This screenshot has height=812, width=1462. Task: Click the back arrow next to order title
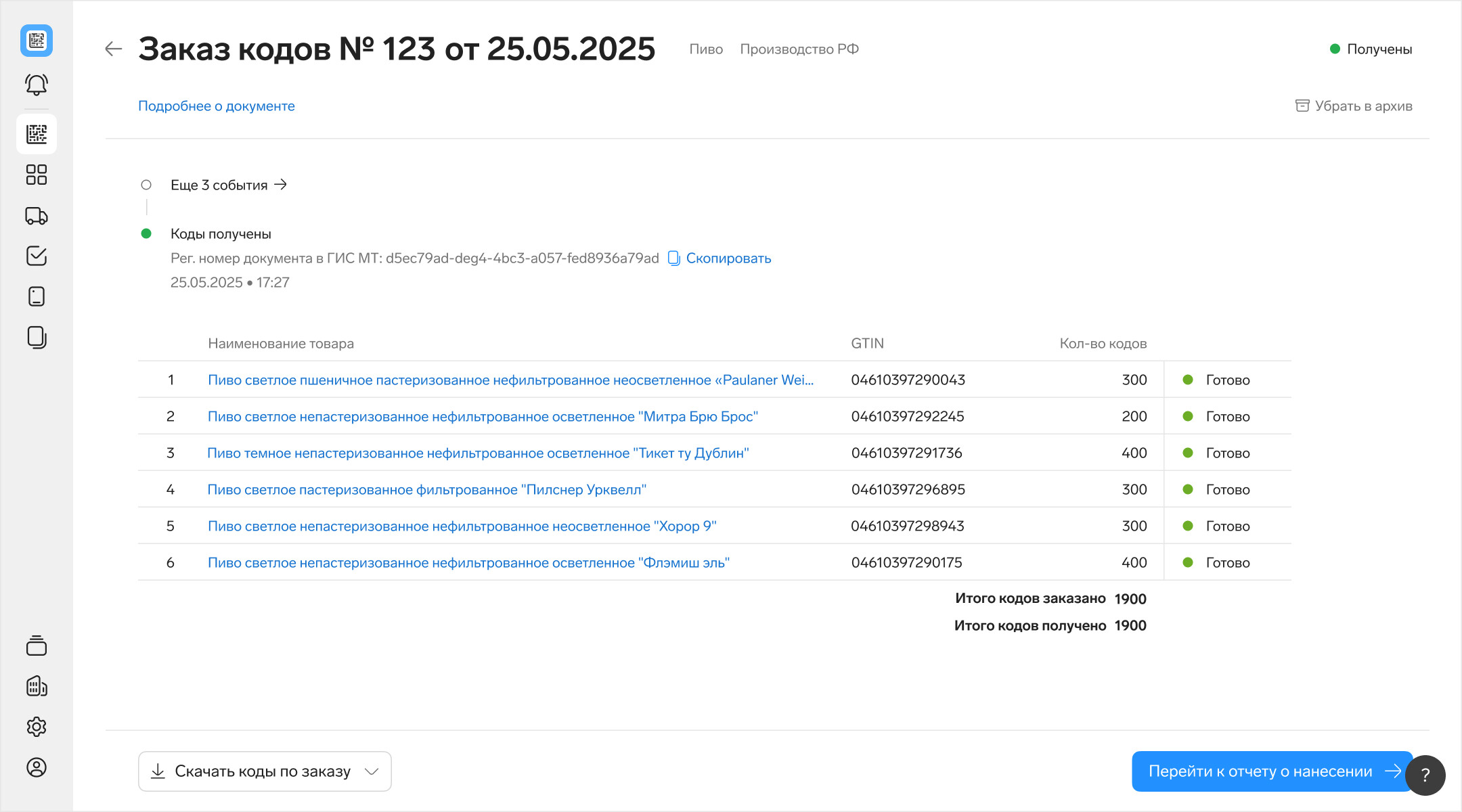click(x=113, y=49)
